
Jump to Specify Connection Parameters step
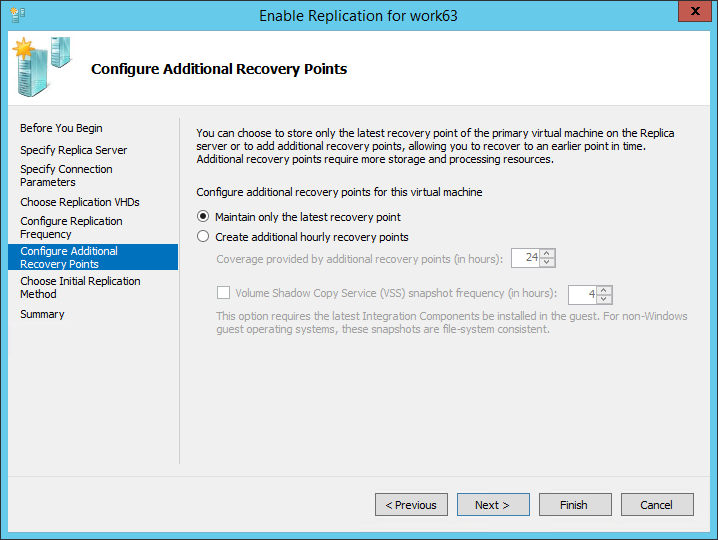click(66, 176)
